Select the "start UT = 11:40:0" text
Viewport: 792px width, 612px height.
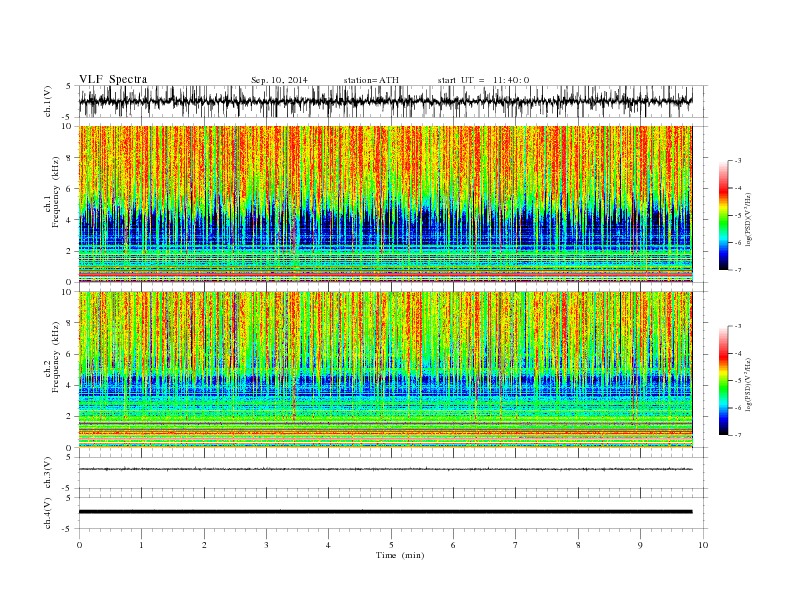pyautogui.click(x=483, y=80)
